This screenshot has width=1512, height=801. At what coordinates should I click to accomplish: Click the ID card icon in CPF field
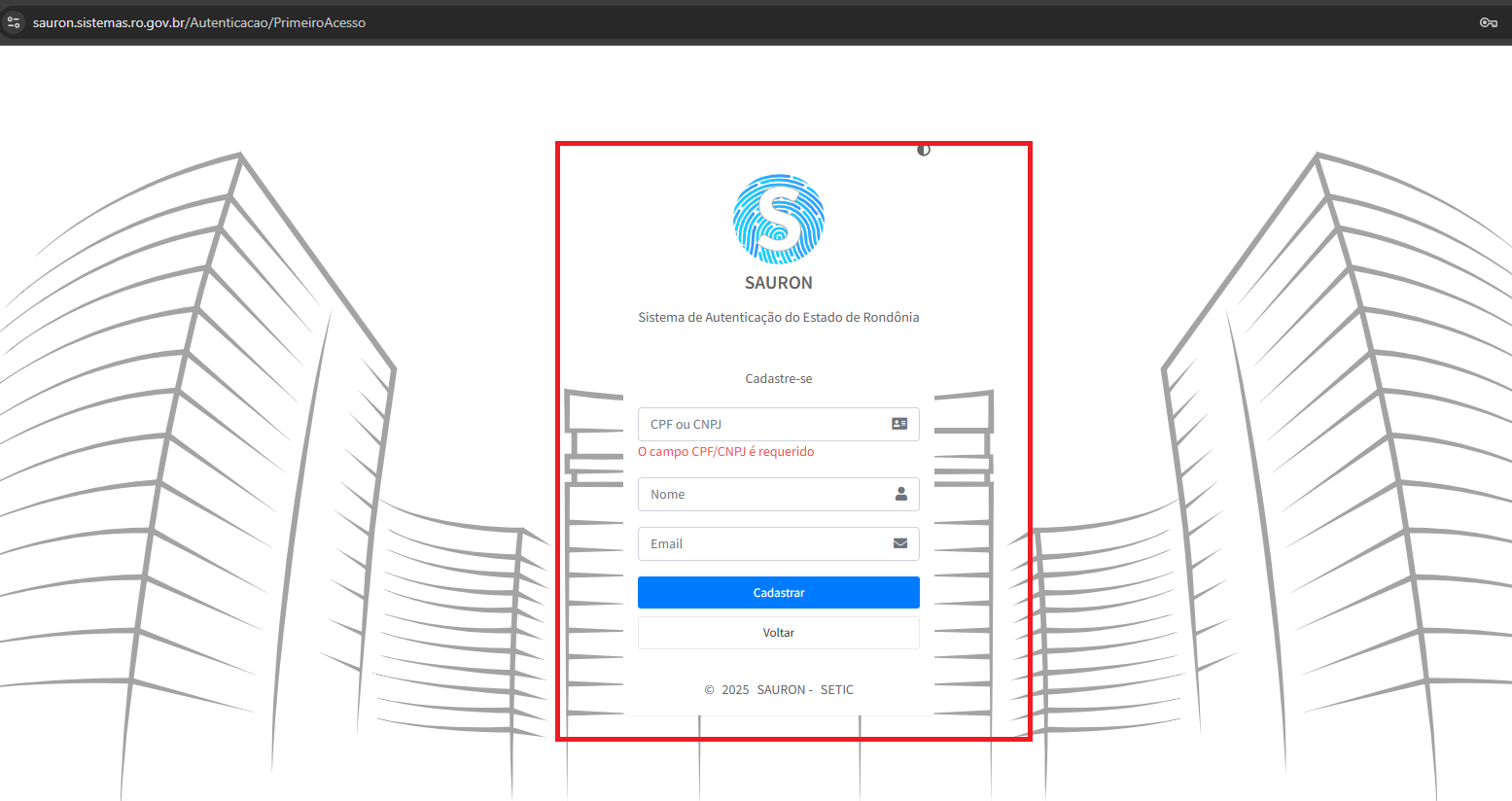(x=899, y=424)
